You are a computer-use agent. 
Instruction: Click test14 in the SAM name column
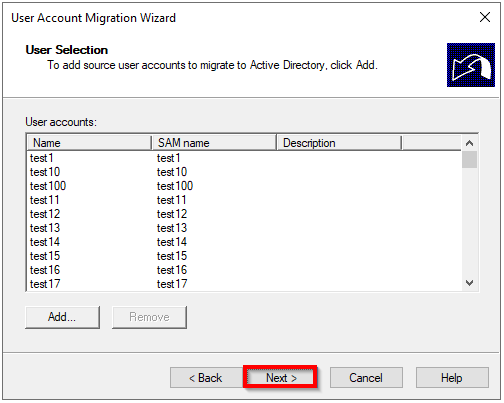[x=172, y=242]
